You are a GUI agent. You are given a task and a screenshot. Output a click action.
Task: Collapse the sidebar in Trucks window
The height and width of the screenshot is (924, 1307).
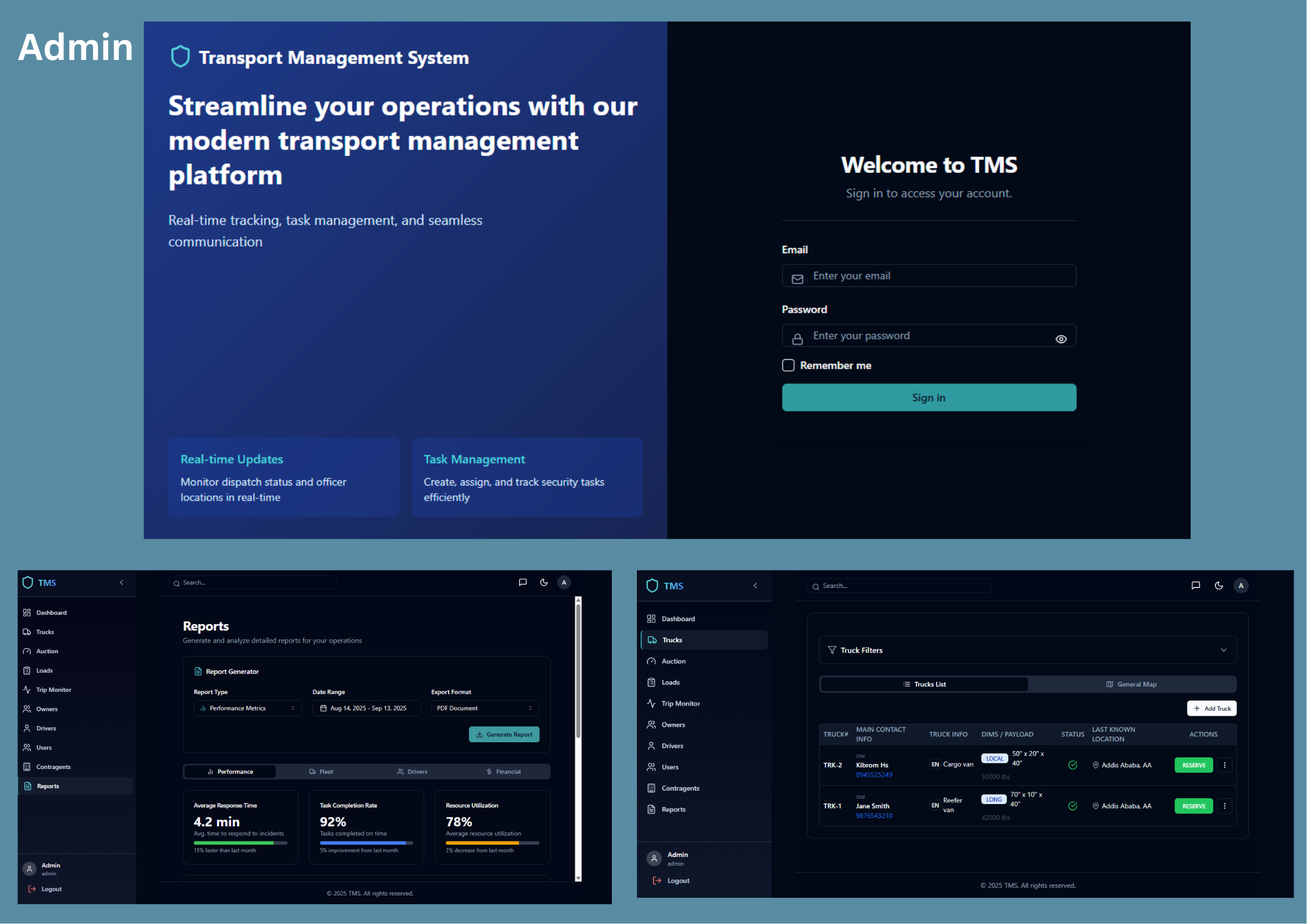(x=755, y=586)
